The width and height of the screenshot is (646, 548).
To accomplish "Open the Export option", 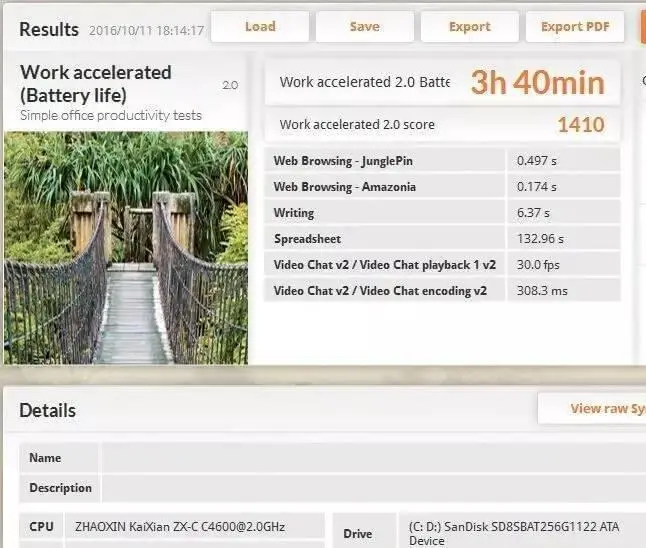I will [469, 27].
